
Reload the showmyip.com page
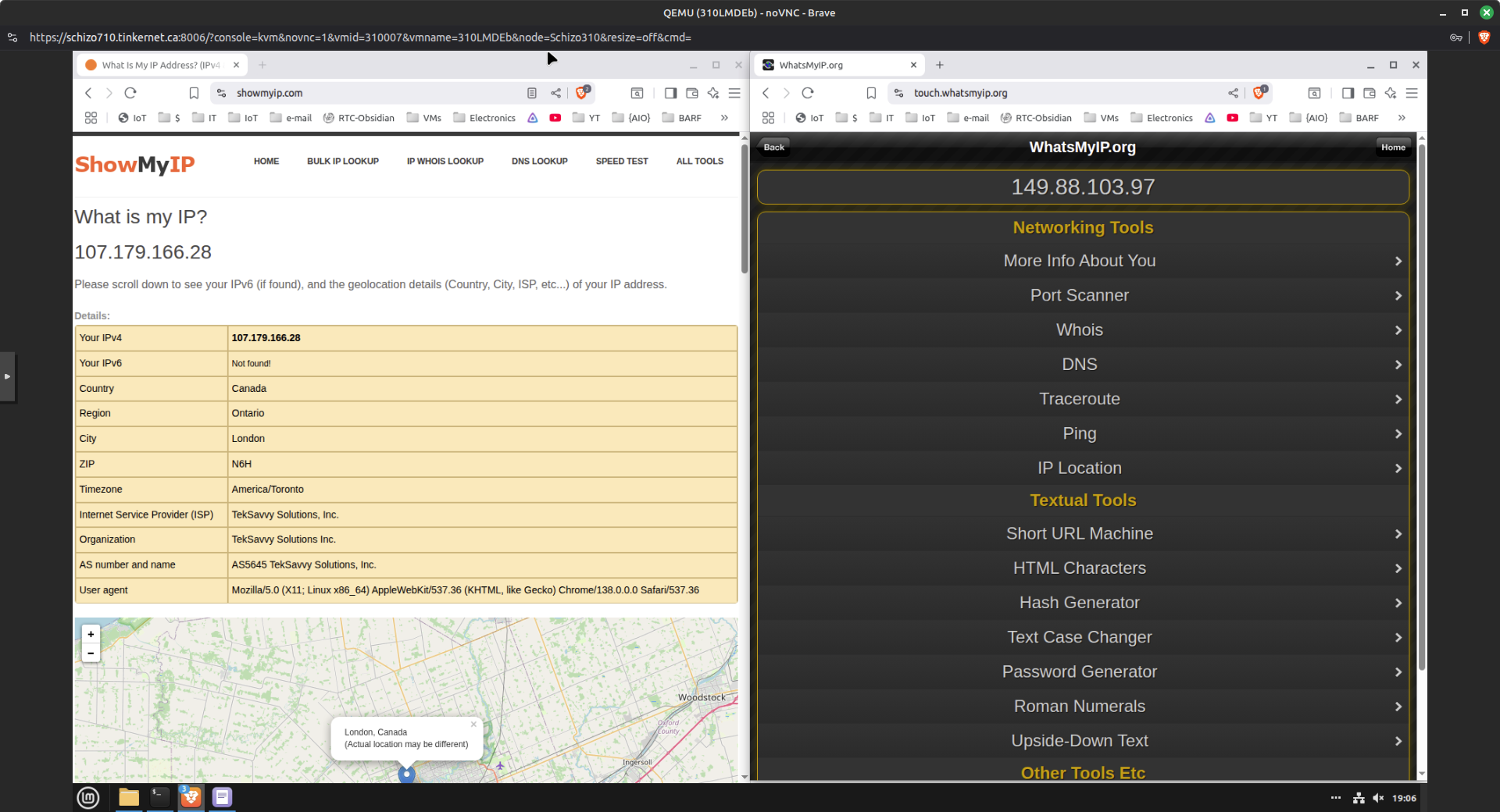130,93
